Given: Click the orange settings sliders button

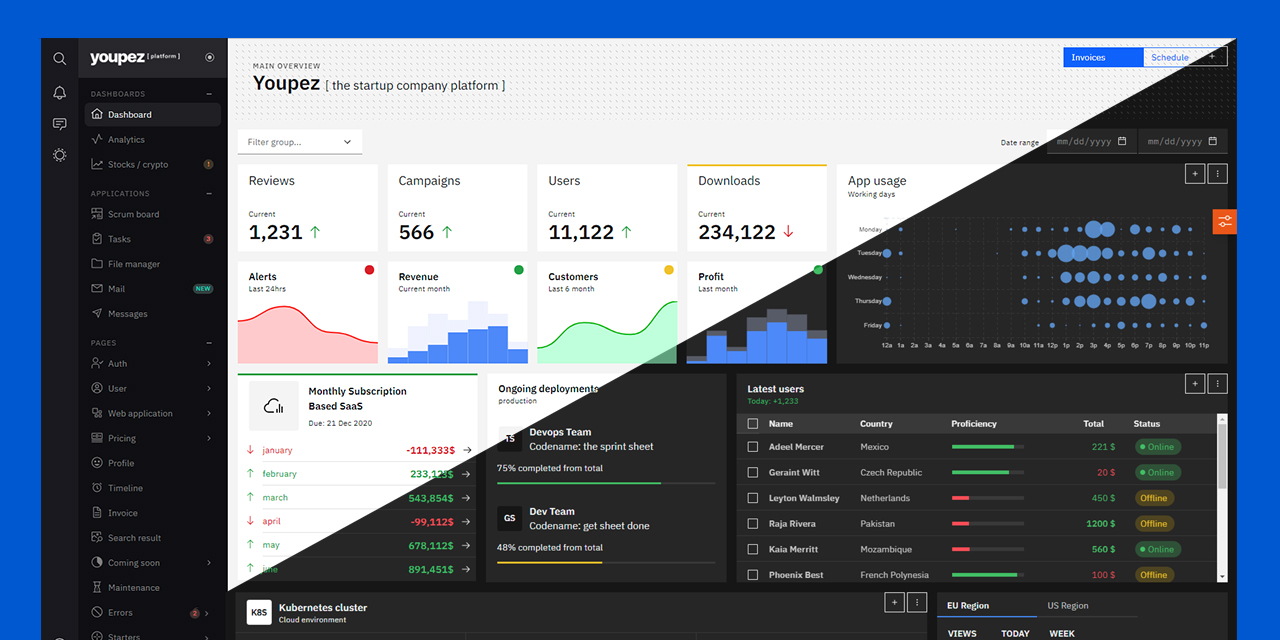Looking at the screenshot, I should (1225, 221).
